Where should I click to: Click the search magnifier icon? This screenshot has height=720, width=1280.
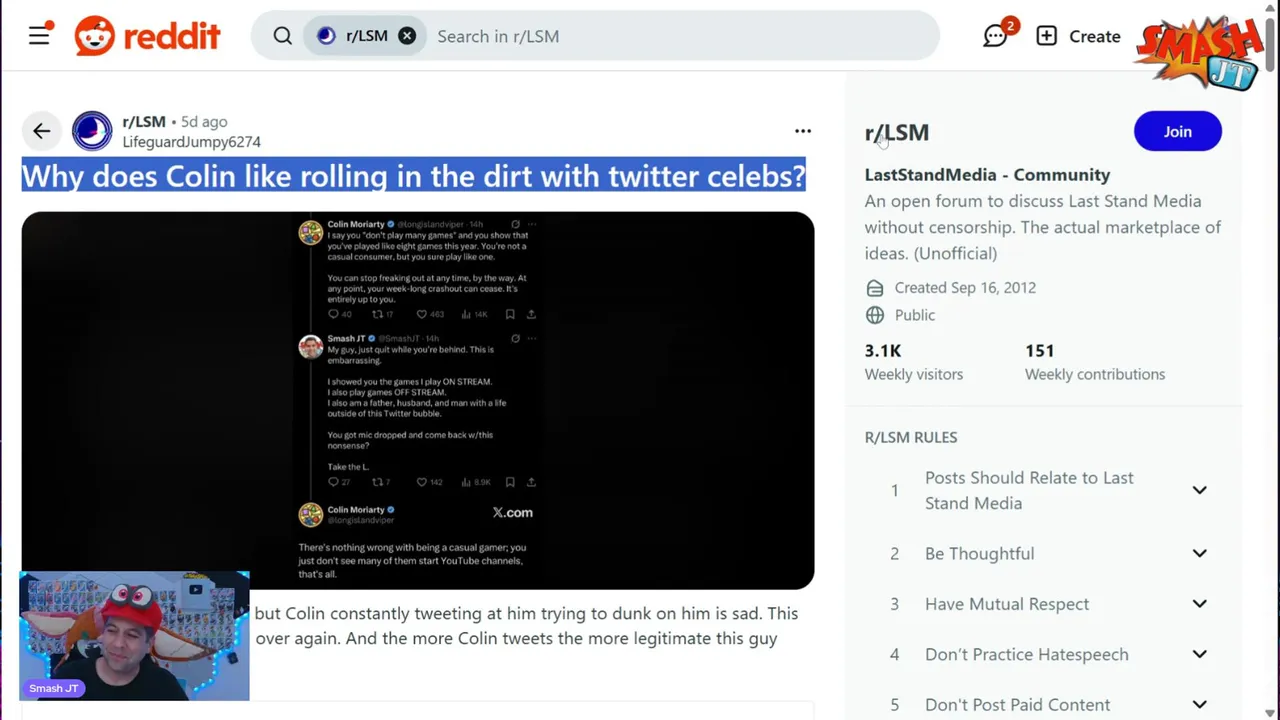tap(282, 36)
